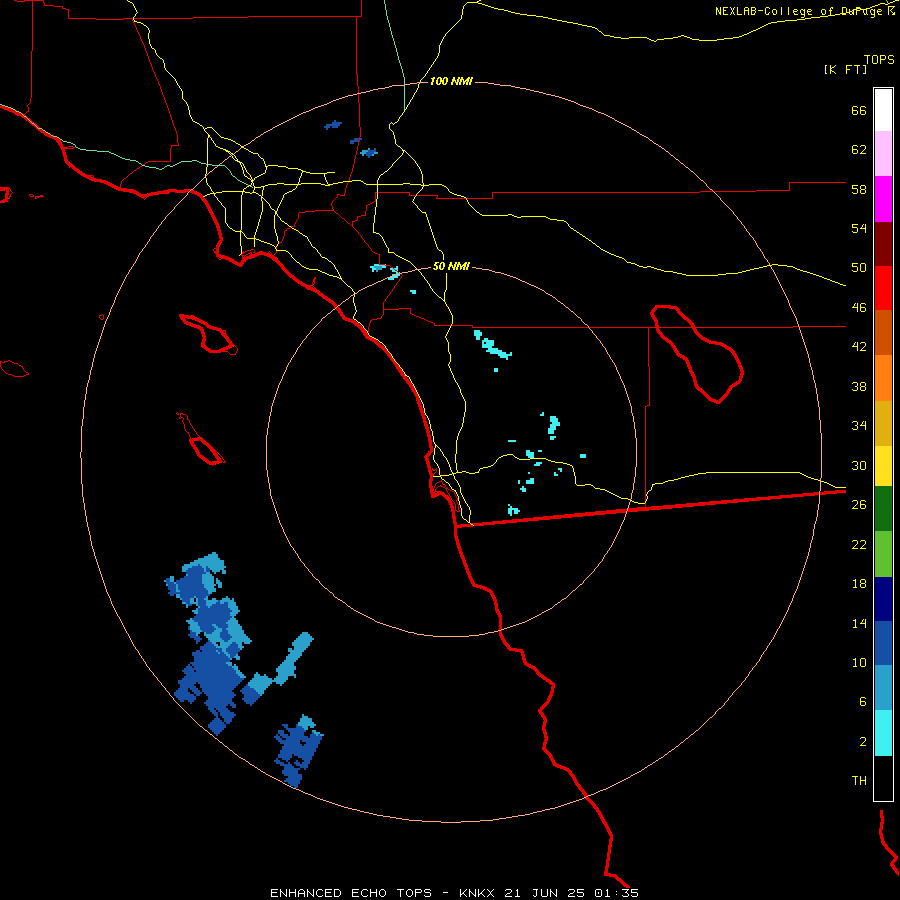Click the legend value "10"
900x900 pixels.
pyautogui.click(x=859, y=662)
